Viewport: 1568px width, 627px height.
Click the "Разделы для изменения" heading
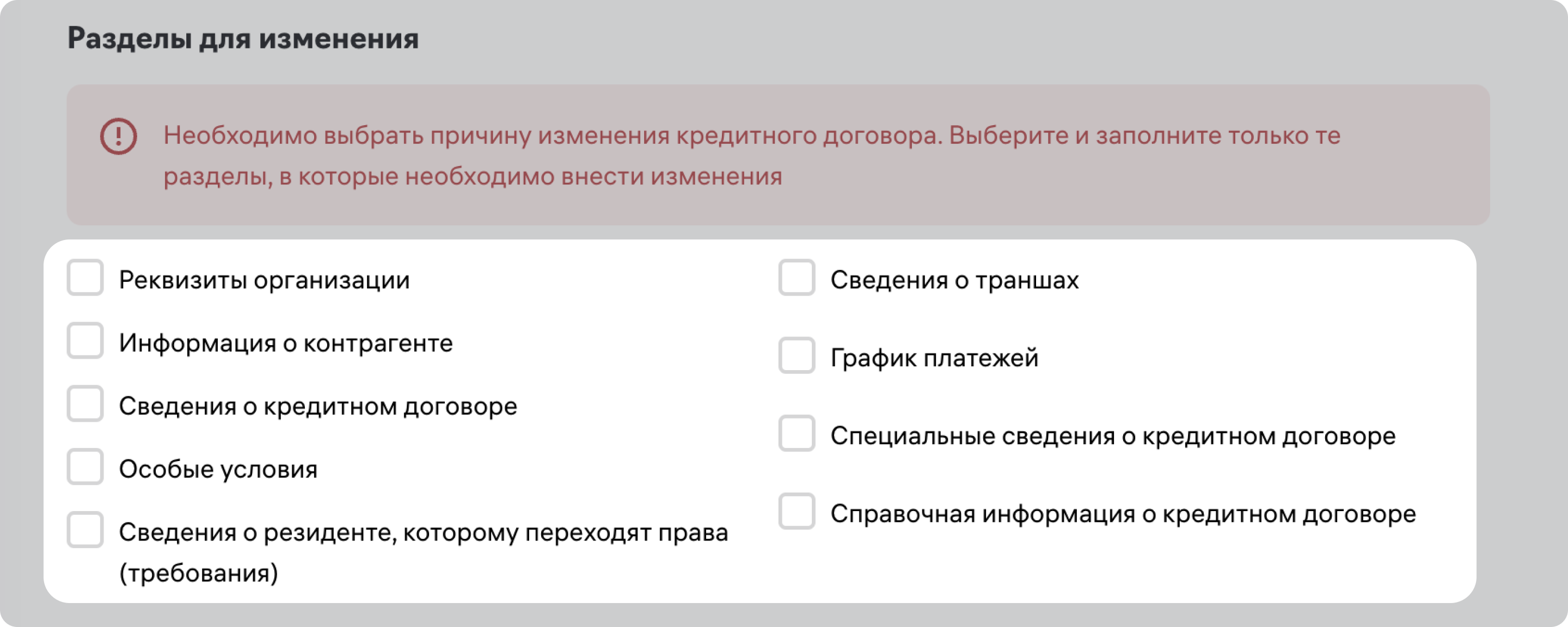tap(243, 38)
